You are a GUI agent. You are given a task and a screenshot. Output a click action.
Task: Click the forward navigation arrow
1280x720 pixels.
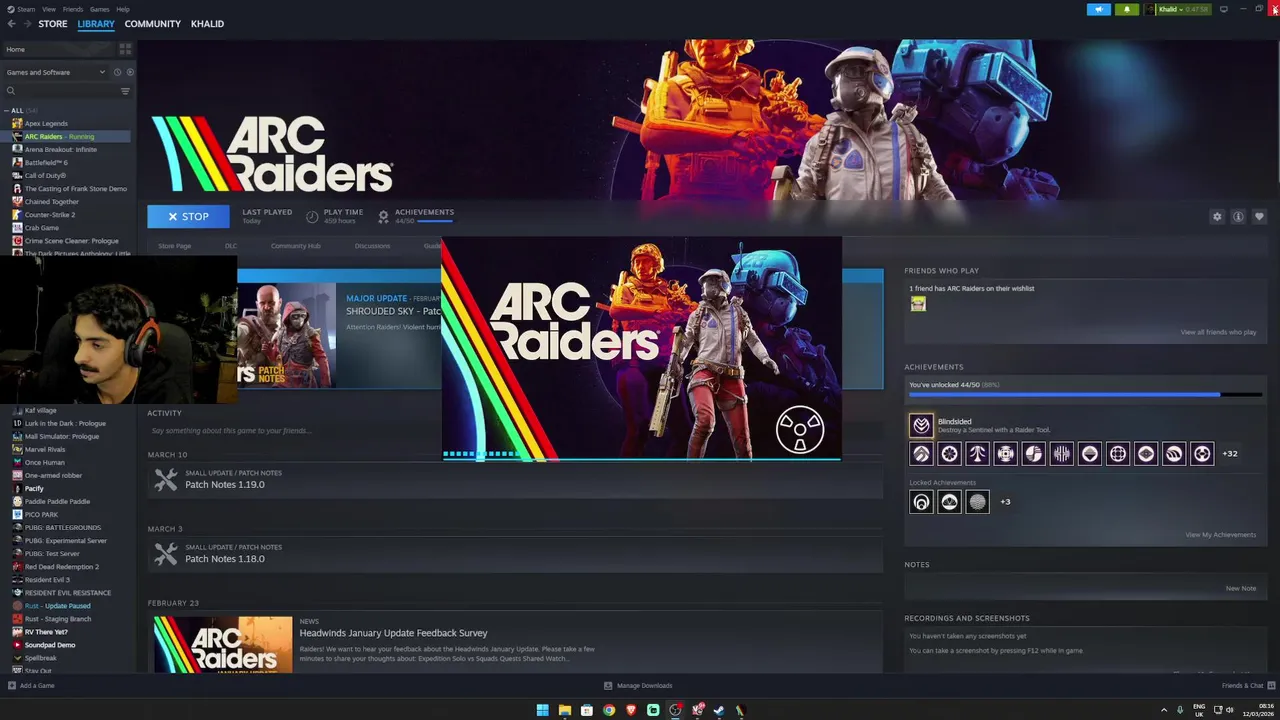[x=27, y=24]
